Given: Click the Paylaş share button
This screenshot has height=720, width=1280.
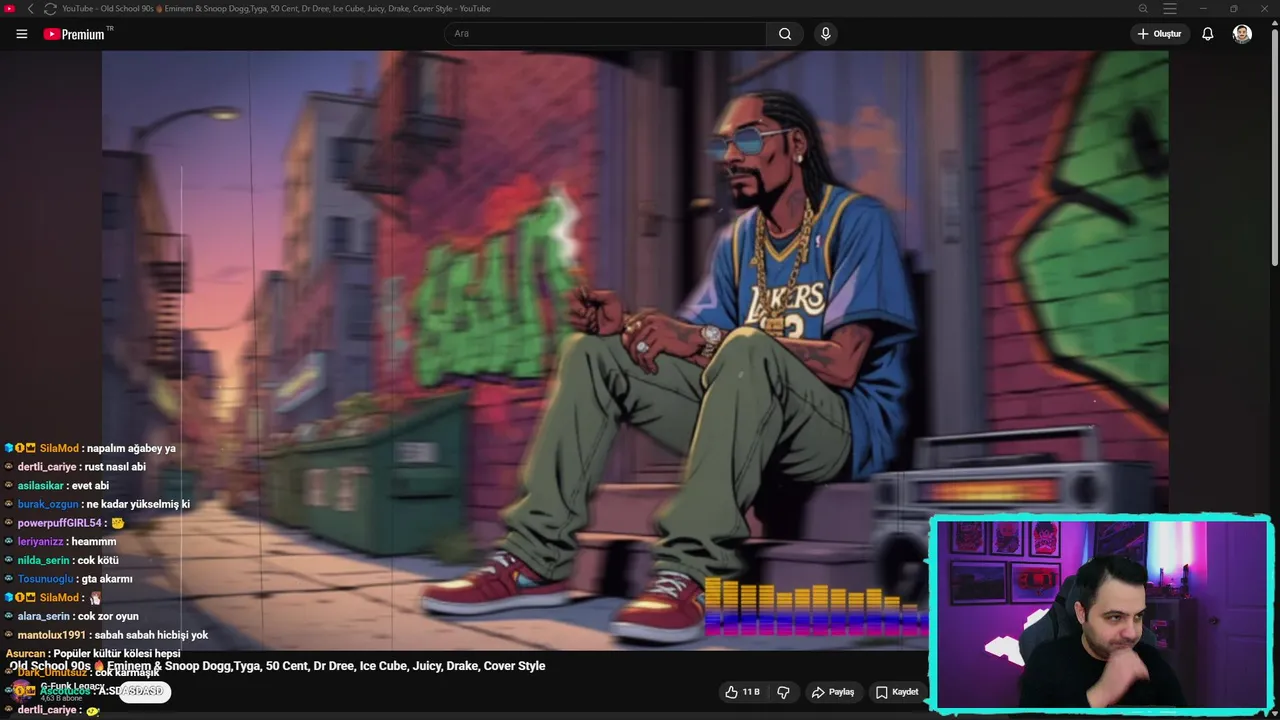Looking at the screenshot, I should tap(833, 692).
